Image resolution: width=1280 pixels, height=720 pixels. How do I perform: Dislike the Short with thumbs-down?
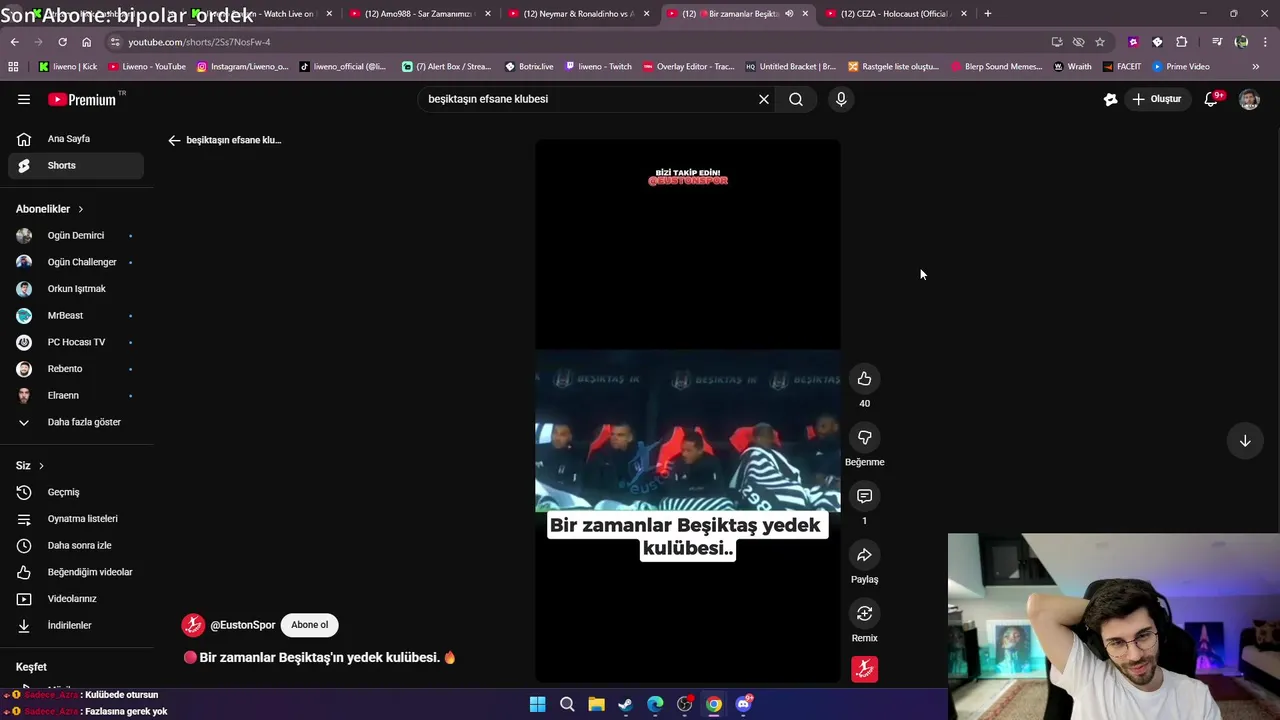pyautogui.click(x=864, y=437)
